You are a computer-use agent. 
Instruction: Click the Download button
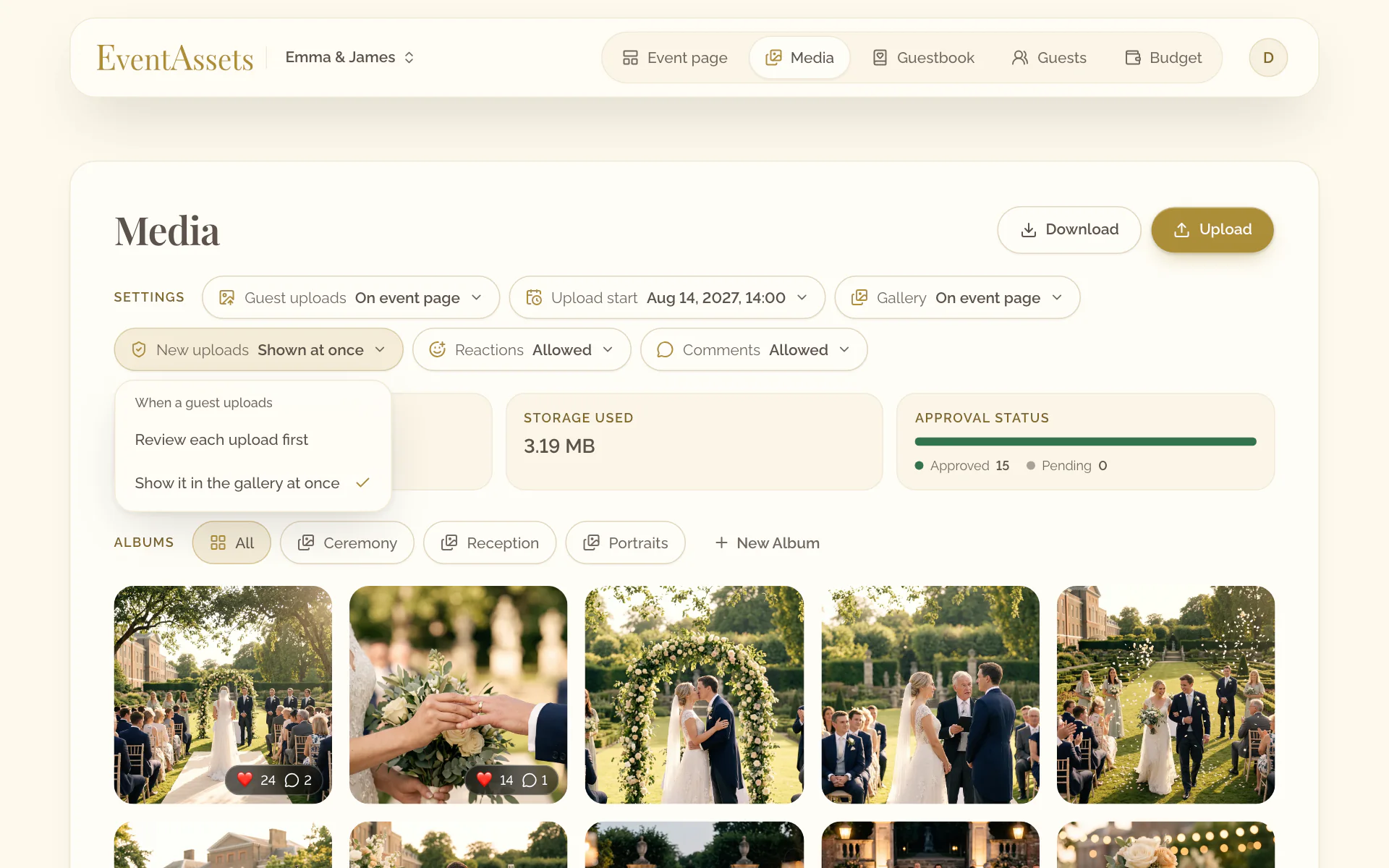(x=1069, y=230)
